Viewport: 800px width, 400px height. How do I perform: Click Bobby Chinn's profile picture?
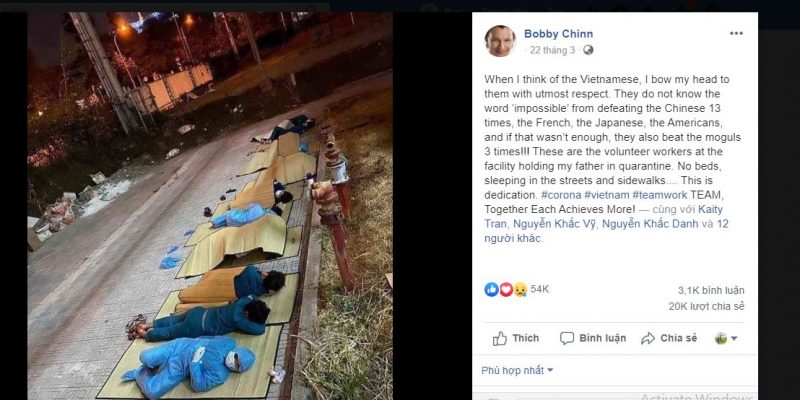tap(500, 41)
